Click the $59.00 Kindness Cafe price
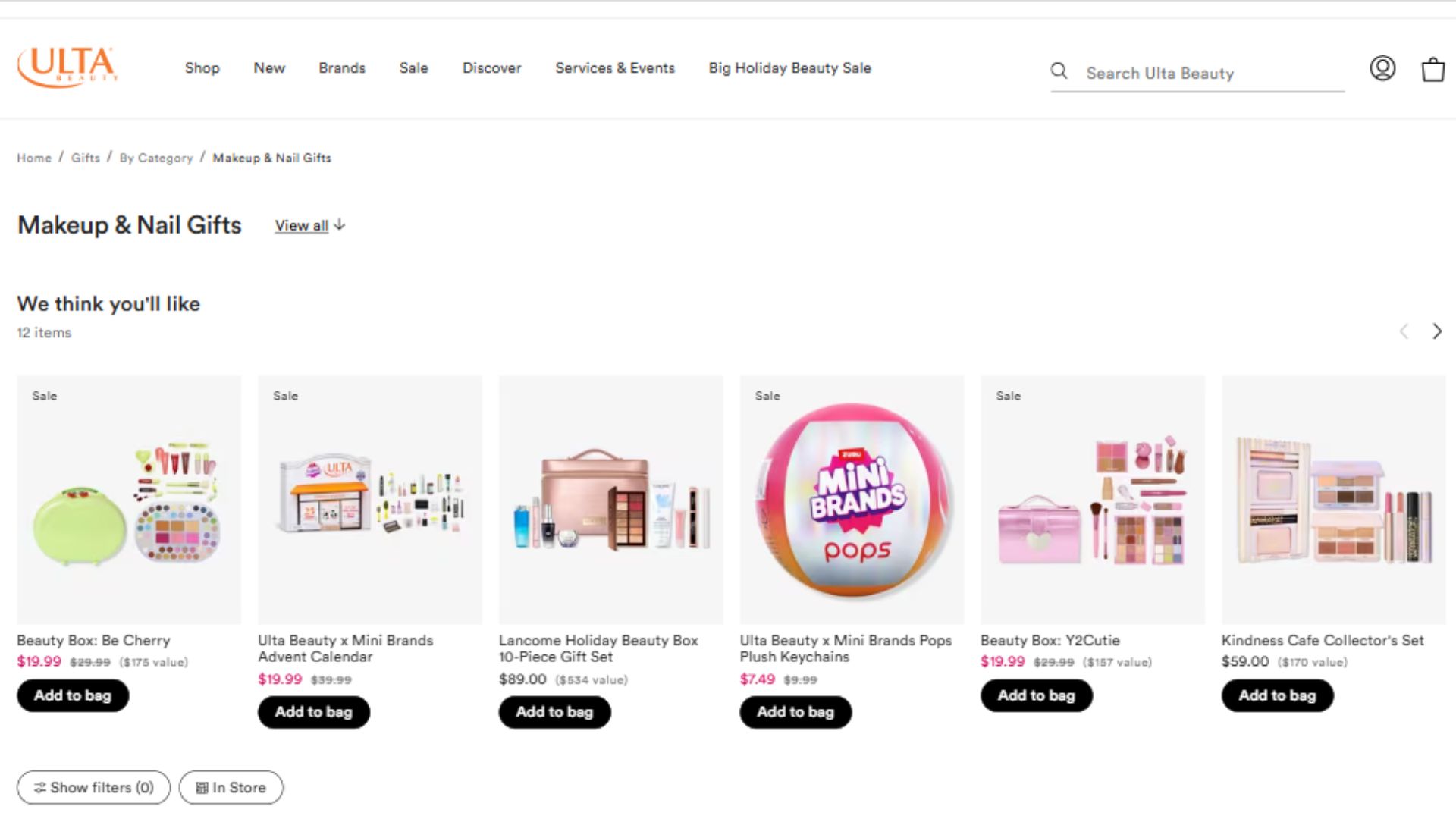Viewport: 1456px width, 819px height. [x=1245, y=662]
